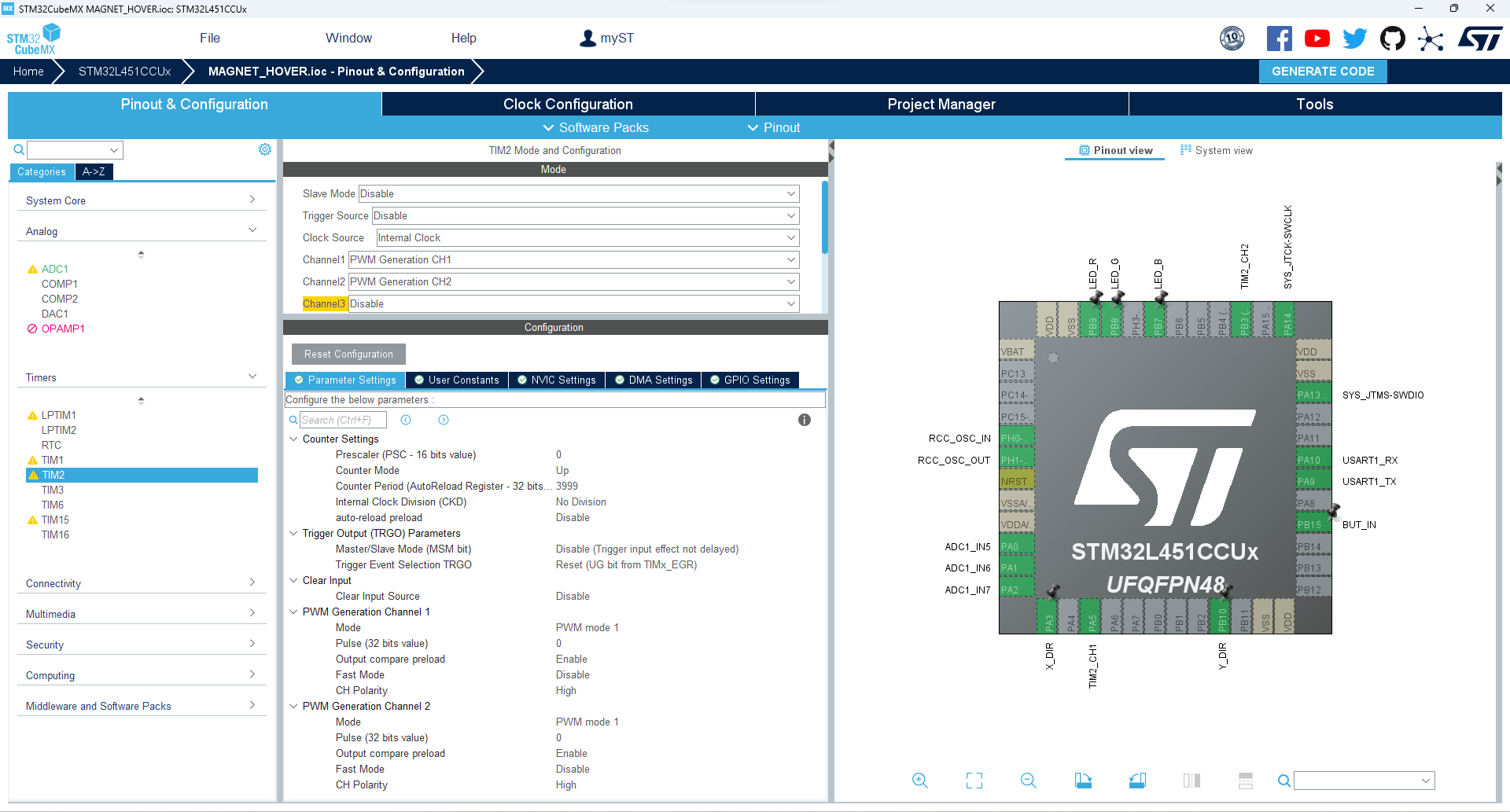Open the Pinout dropdown menu
Image resolution: width=1510 pixels, height=812 pixels.
[x=773, y=127]
